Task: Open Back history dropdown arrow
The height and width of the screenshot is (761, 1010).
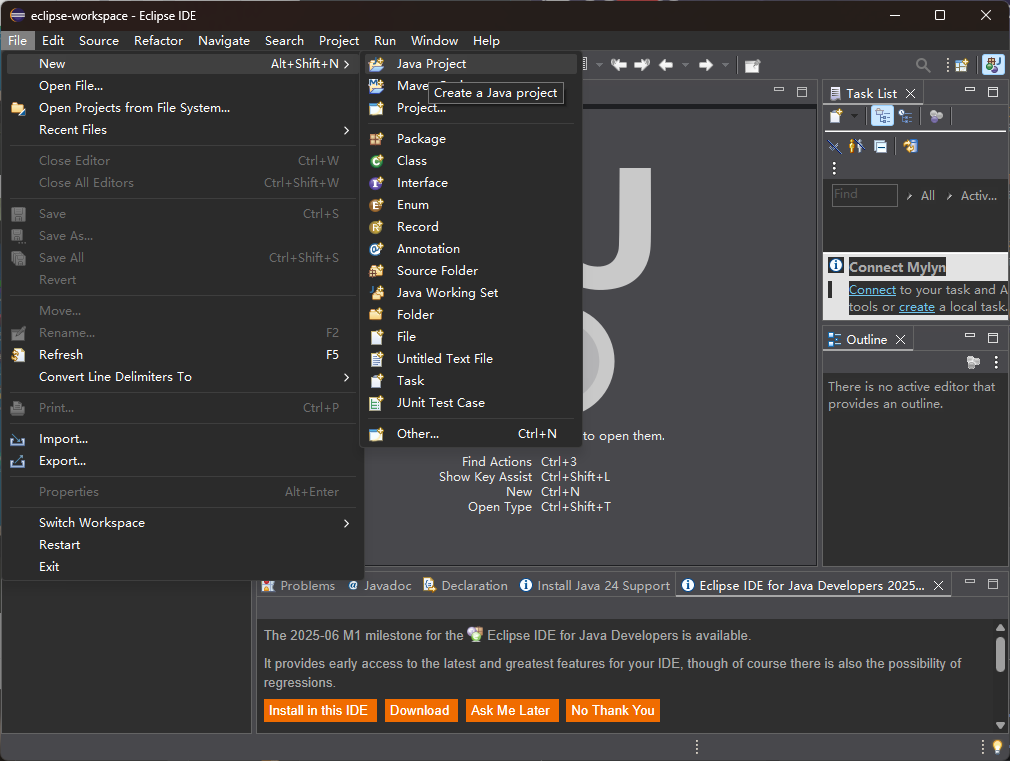Action: coord(685,64)
